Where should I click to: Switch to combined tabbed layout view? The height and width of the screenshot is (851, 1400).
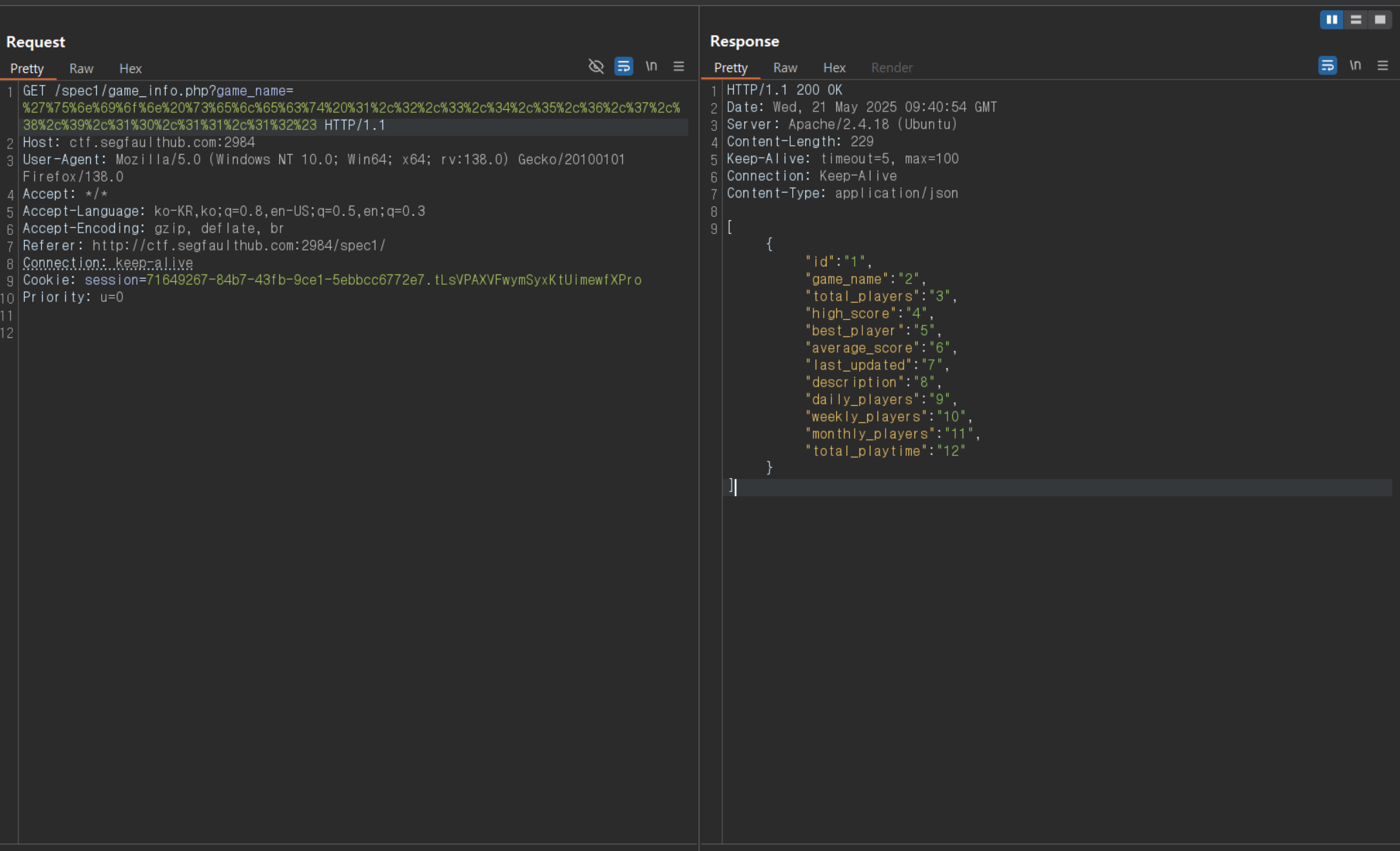click(x=1380, y=20)
